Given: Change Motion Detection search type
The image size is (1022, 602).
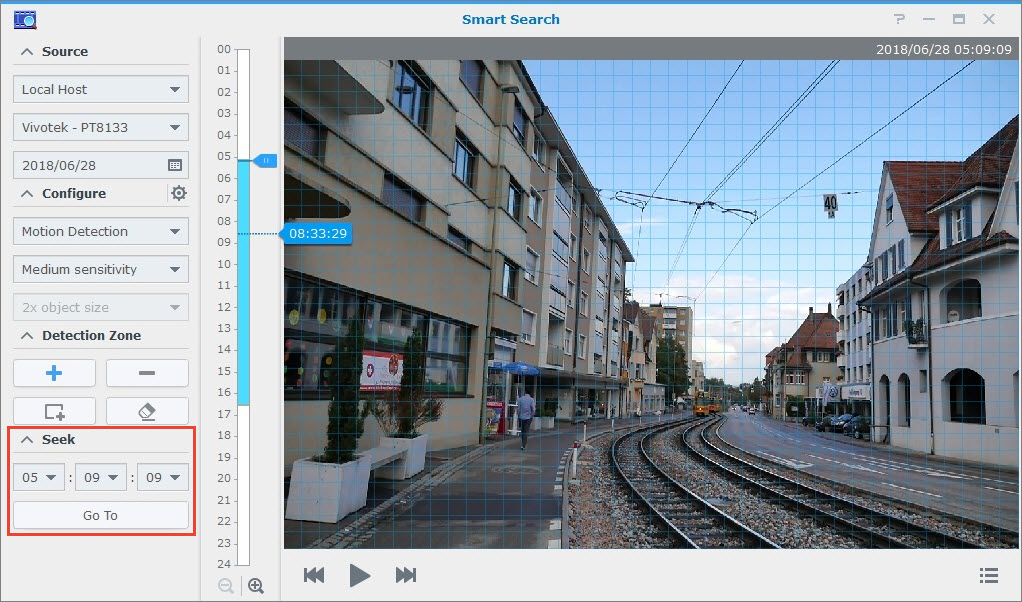Looking at the screenshot, I should click(x=100, y=231).
